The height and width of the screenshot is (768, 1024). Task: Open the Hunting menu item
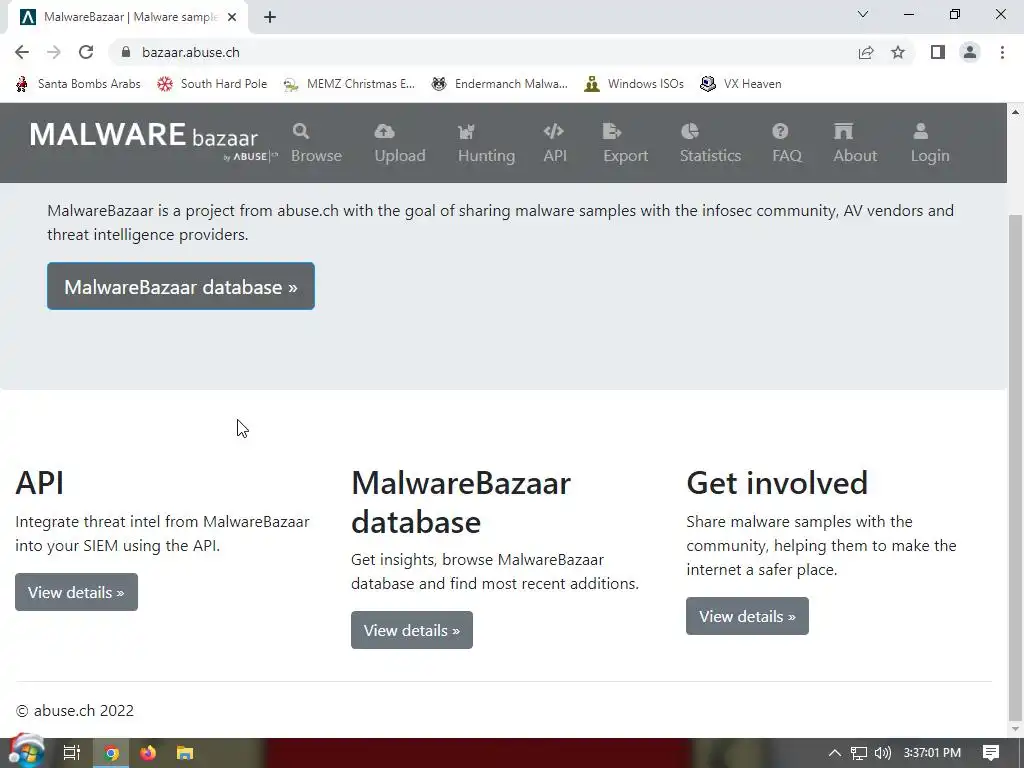coord(486,142)
